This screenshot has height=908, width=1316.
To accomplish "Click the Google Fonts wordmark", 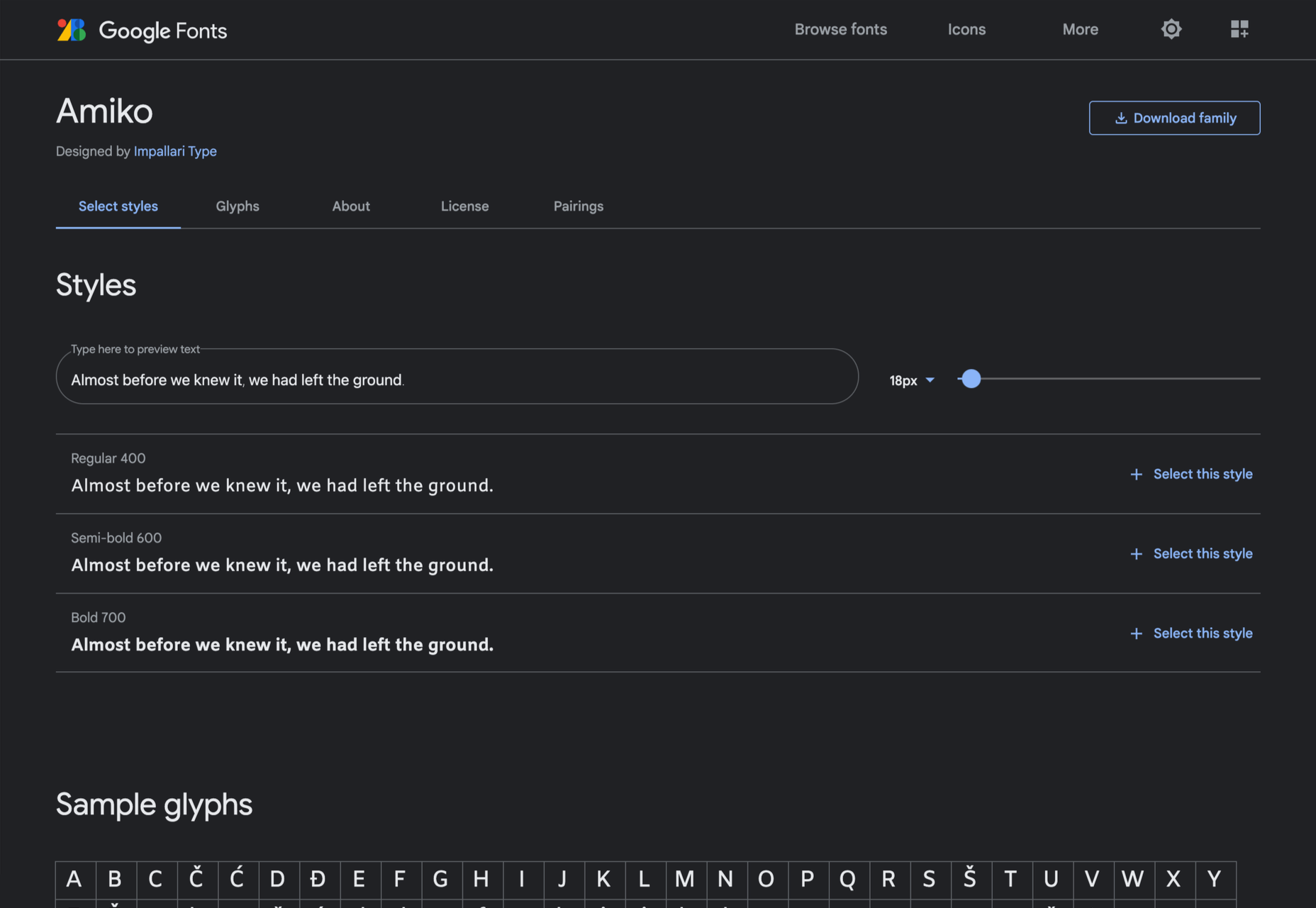I will pyautogui.click(x=163, y=31).
